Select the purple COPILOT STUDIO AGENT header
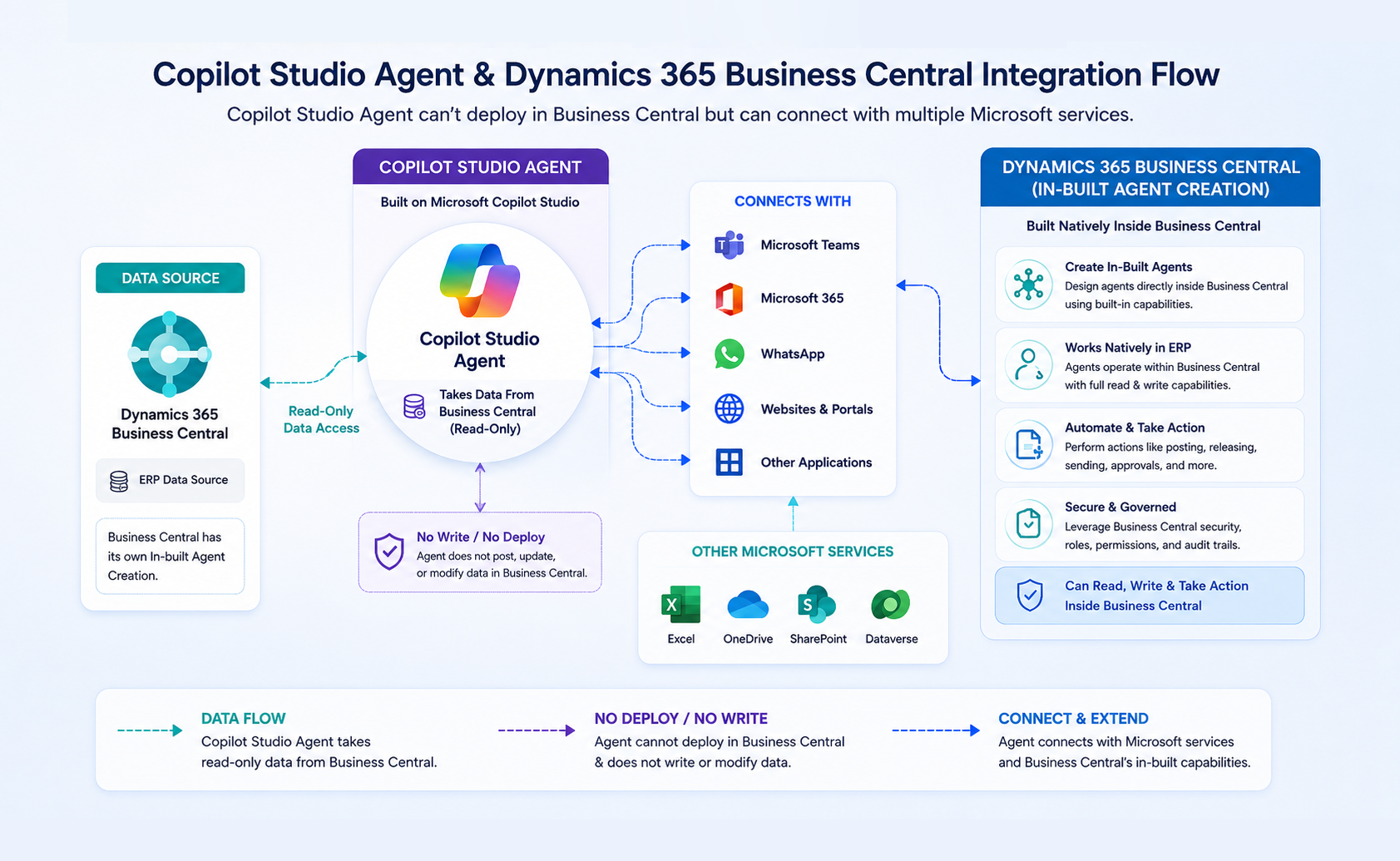This screenshot has height=861, width=1400. click(481, 167)
